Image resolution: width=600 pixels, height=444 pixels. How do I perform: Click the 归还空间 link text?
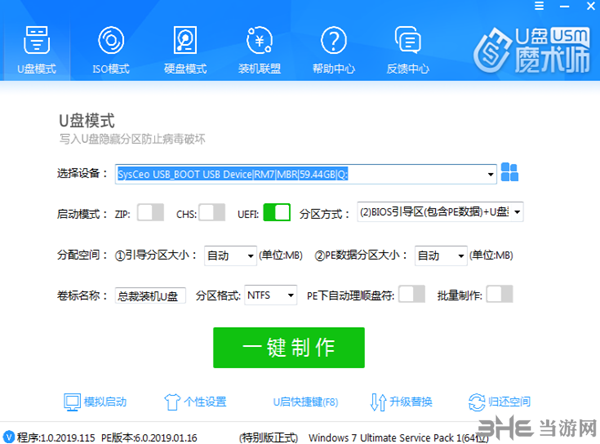[509, 402]
